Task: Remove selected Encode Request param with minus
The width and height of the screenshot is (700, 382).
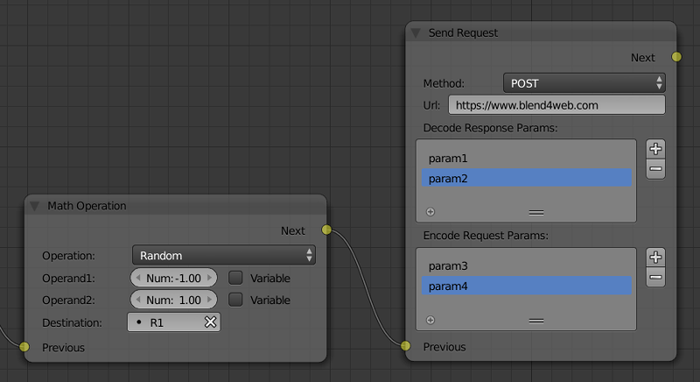Action: [655, 277]
